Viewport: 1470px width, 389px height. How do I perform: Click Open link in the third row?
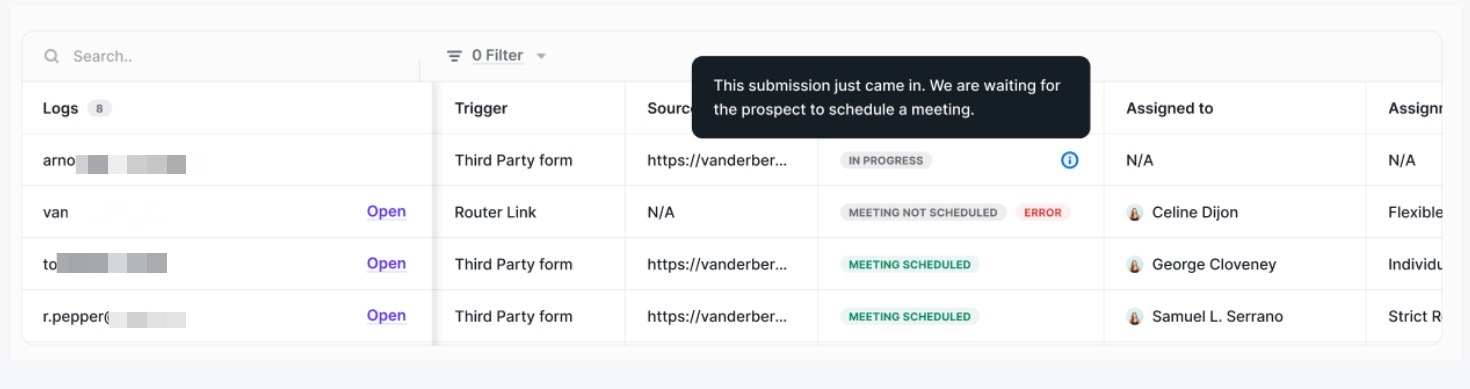click(x=386, y=264)
